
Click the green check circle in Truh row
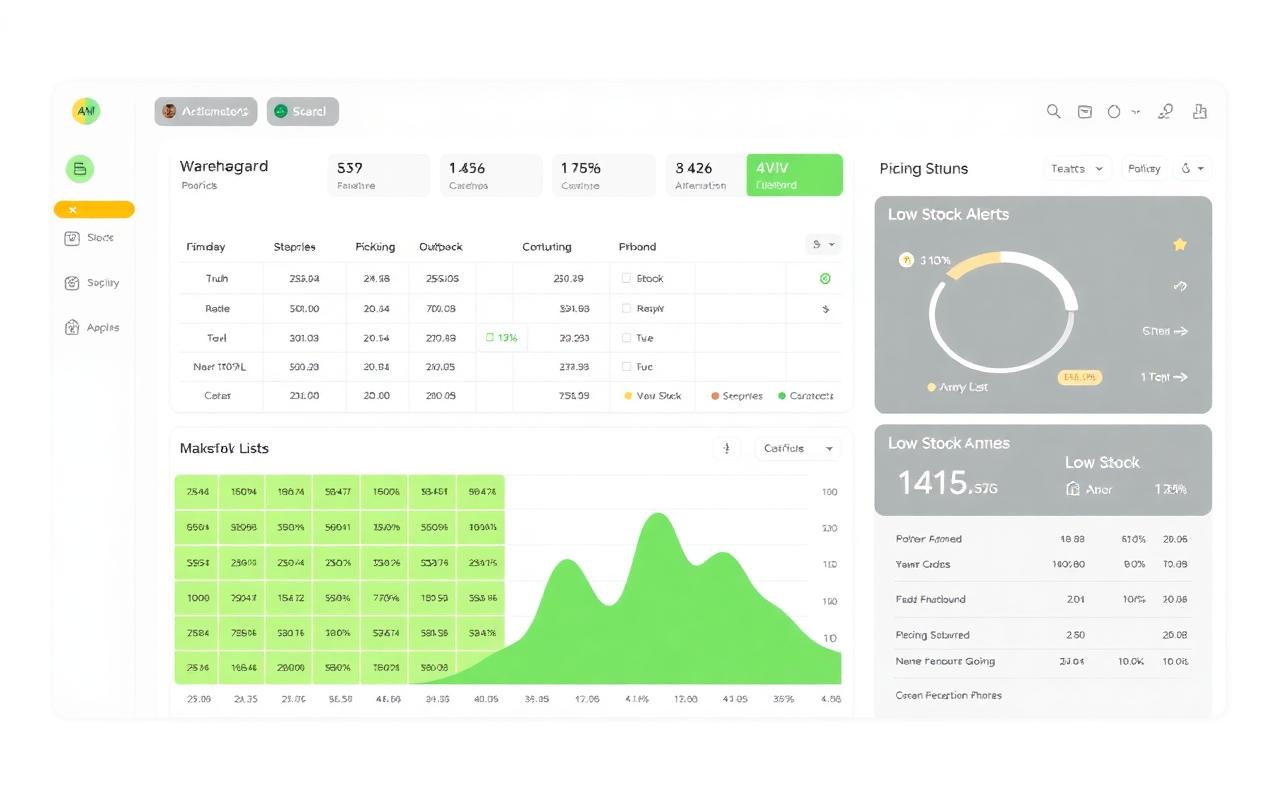click(825, 278)
